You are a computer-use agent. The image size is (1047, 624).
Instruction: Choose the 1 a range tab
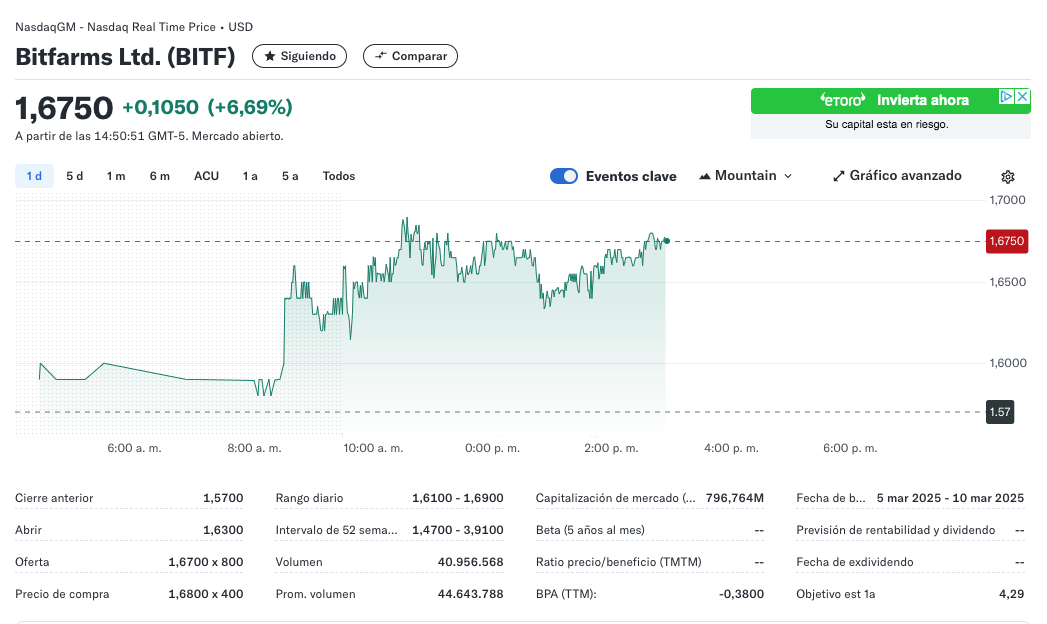[250, 176]
